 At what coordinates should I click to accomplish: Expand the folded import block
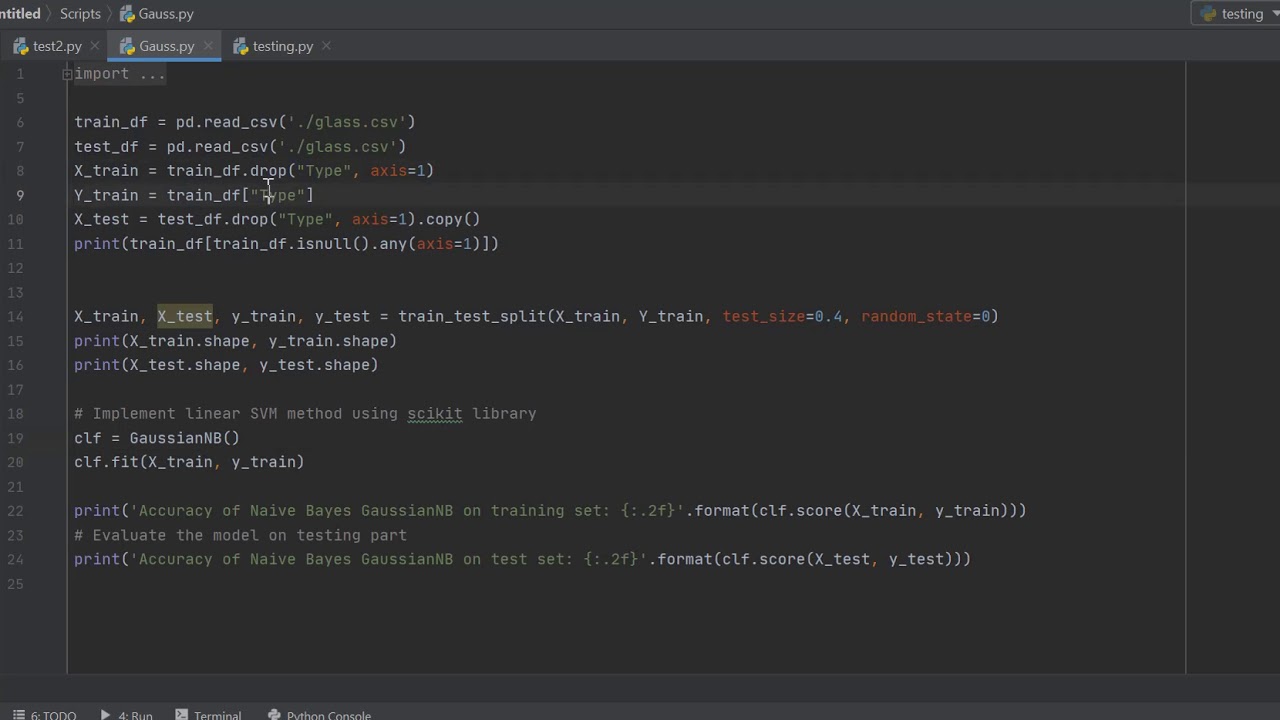pos(67,74)
